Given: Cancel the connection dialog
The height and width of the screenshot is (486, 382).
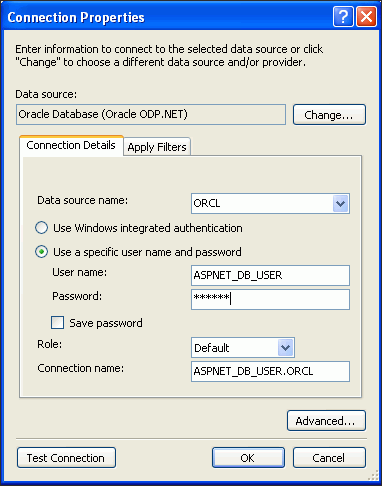Looking at the screenshot, I should [x=329, y=458].
